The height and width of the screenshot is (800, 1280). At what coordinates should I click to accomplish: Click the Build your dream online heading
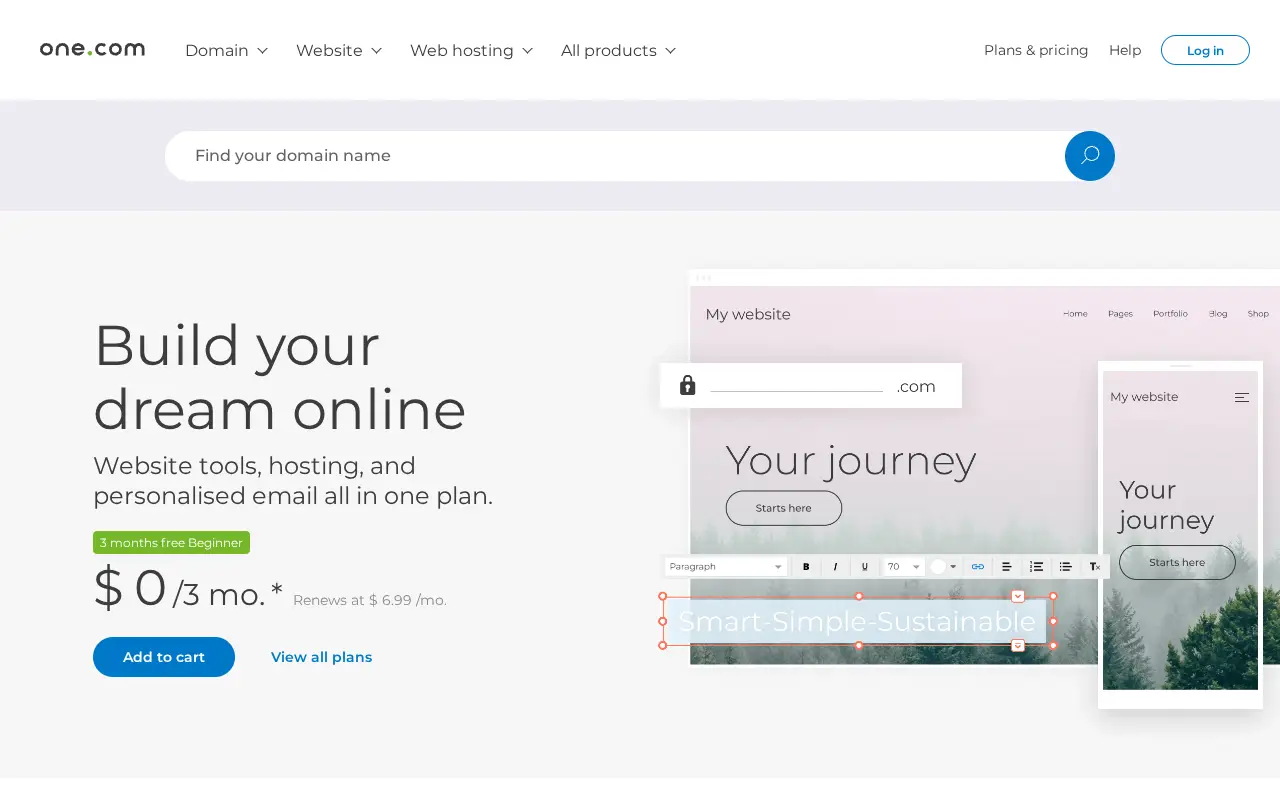[x=280, y=376]
